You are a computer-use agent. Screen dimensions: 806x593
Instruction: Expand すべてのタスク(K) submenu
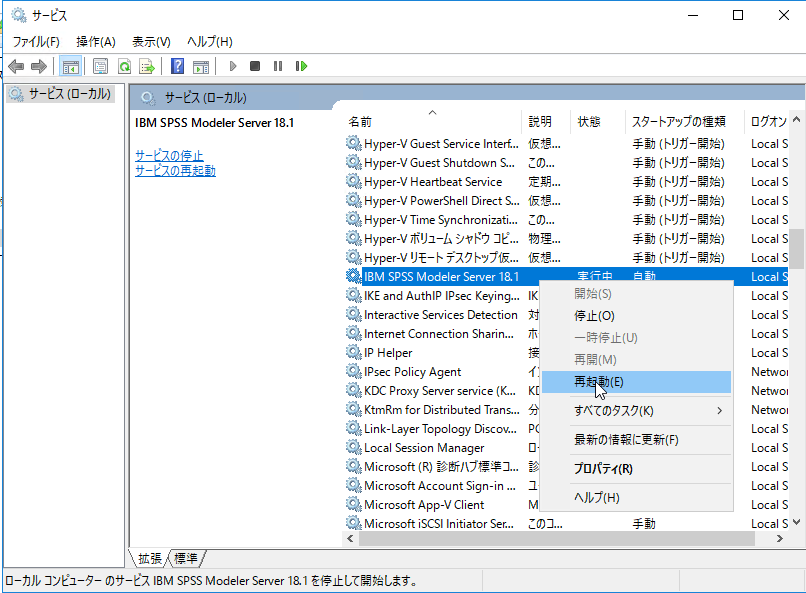click(x=636, y=411)
